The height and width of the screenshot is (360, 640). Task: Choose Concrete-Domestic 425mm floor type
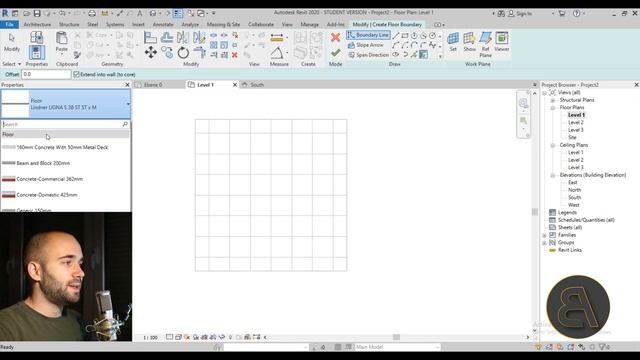tap(47, 195)
